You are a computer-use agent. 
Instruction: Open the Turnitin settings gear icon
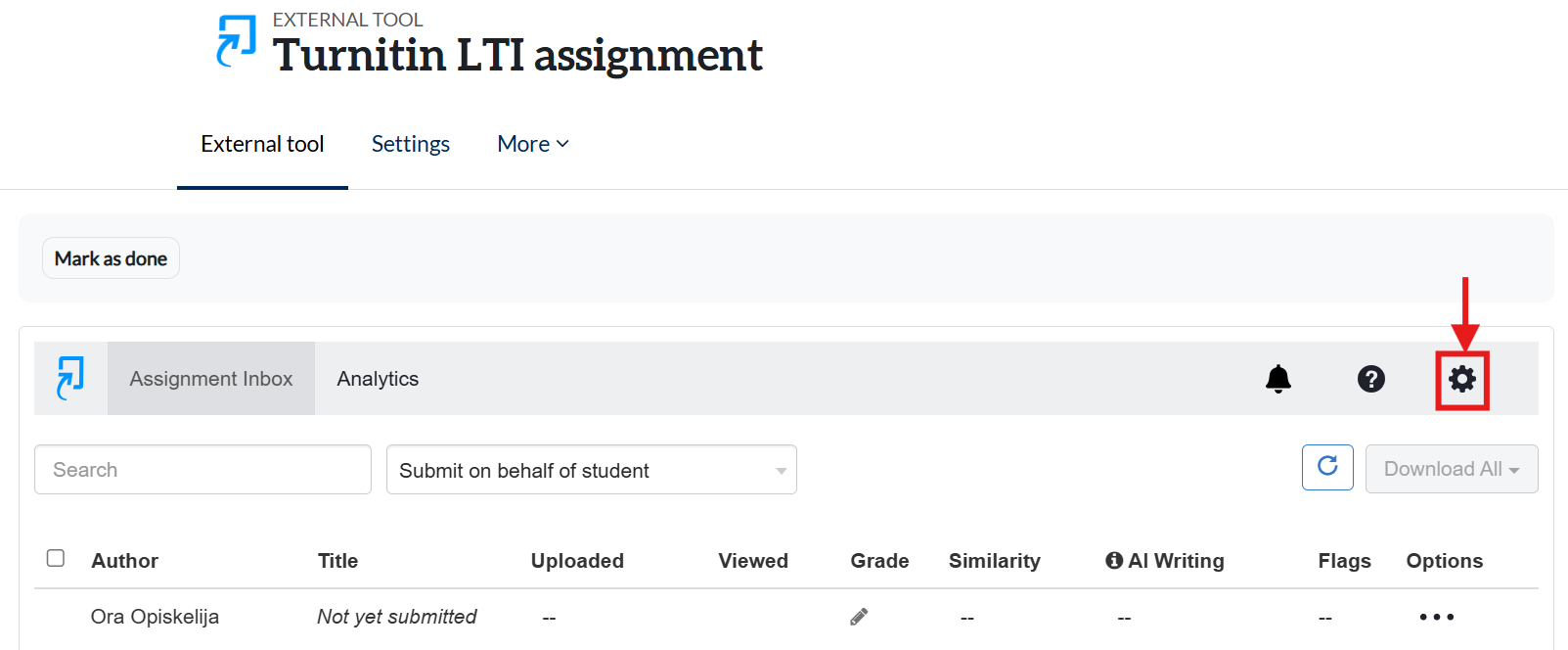[x=1461, y=379]
